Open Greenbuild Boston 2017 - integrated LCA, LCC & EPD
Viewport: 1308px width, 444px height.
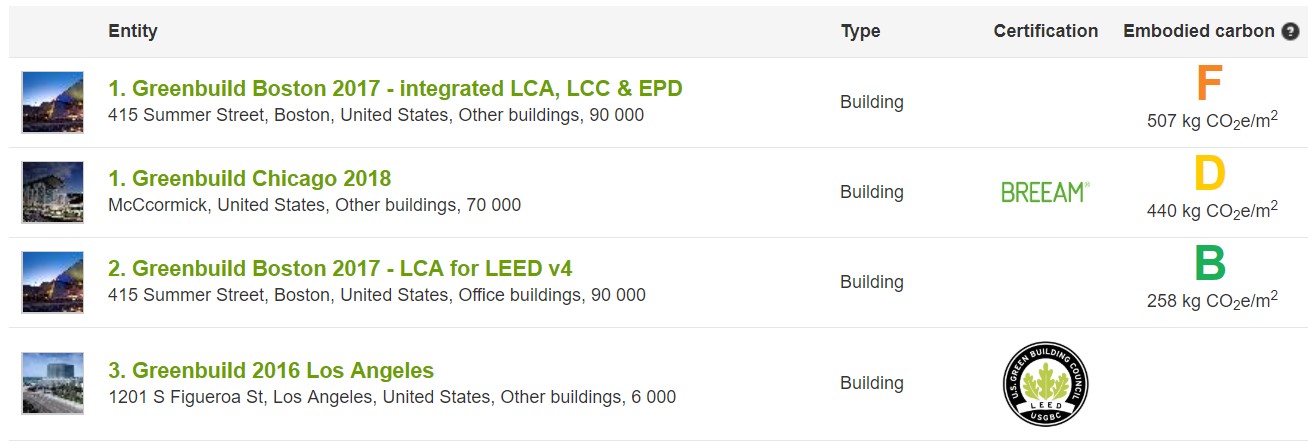point(395,88)
